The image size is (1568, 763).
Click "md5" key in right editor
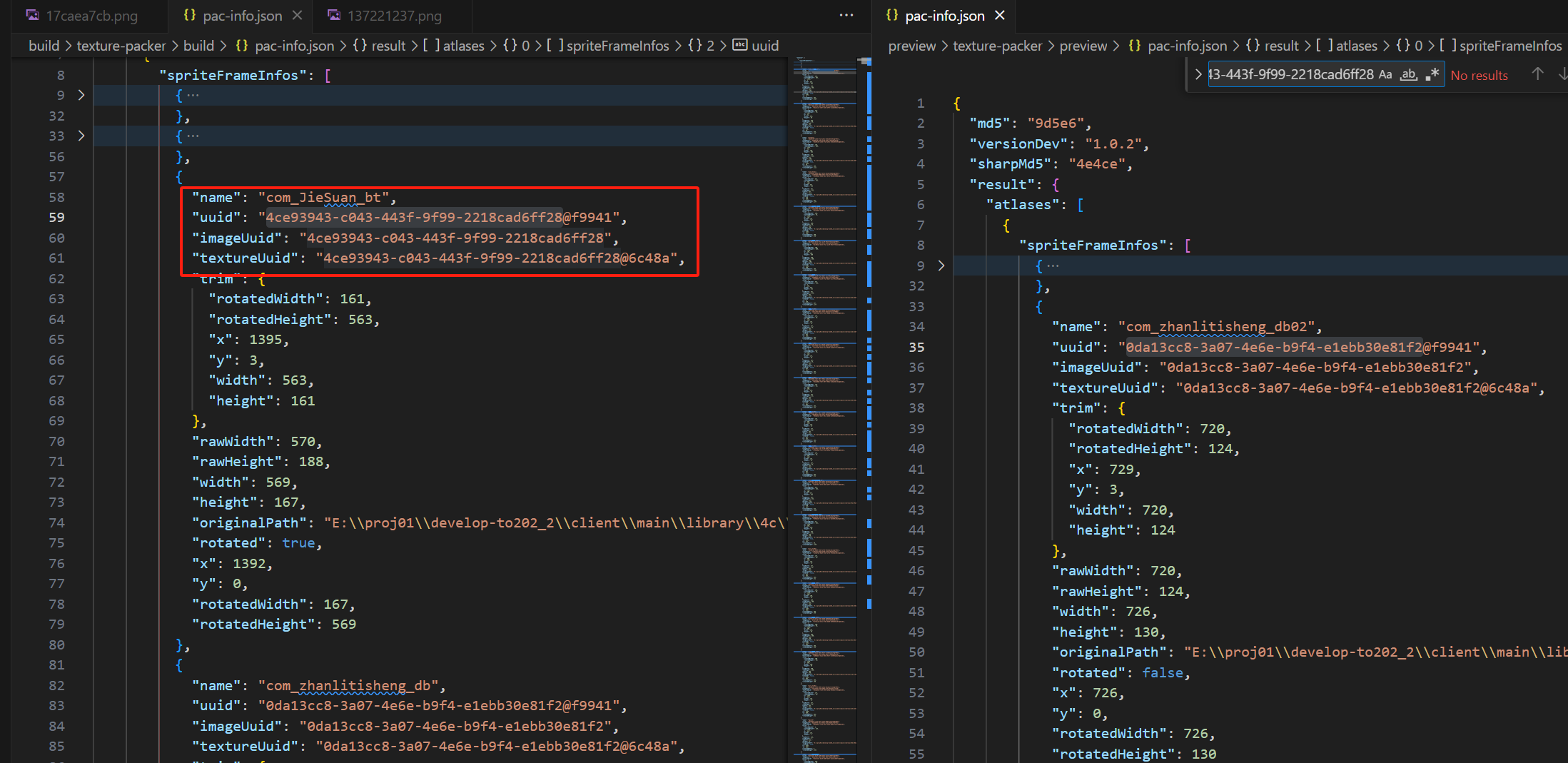pyautogui.click(x=990, y=123)
